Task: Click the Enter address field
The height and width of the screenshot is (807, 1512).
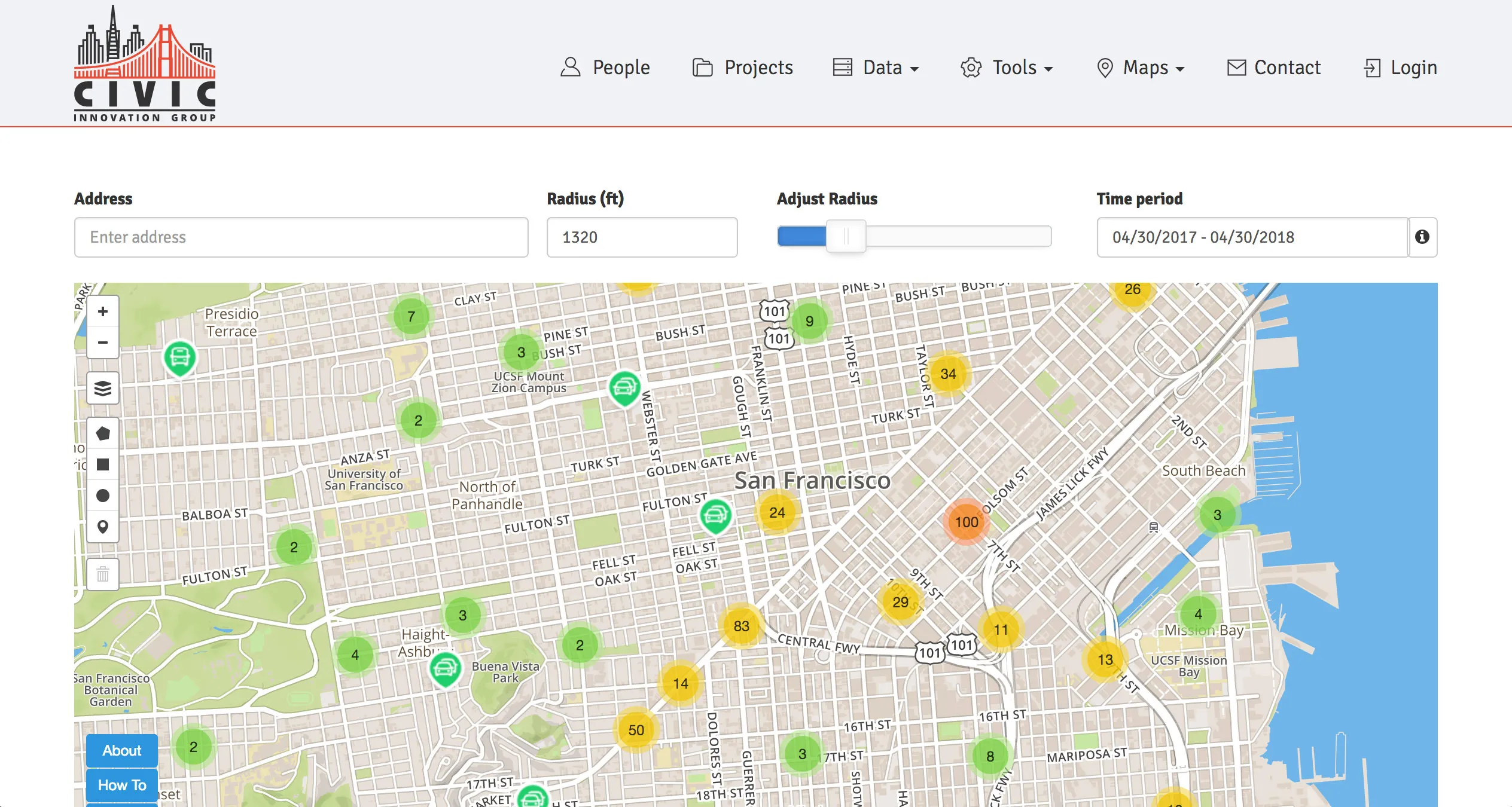Action: (x=300, y=237)
